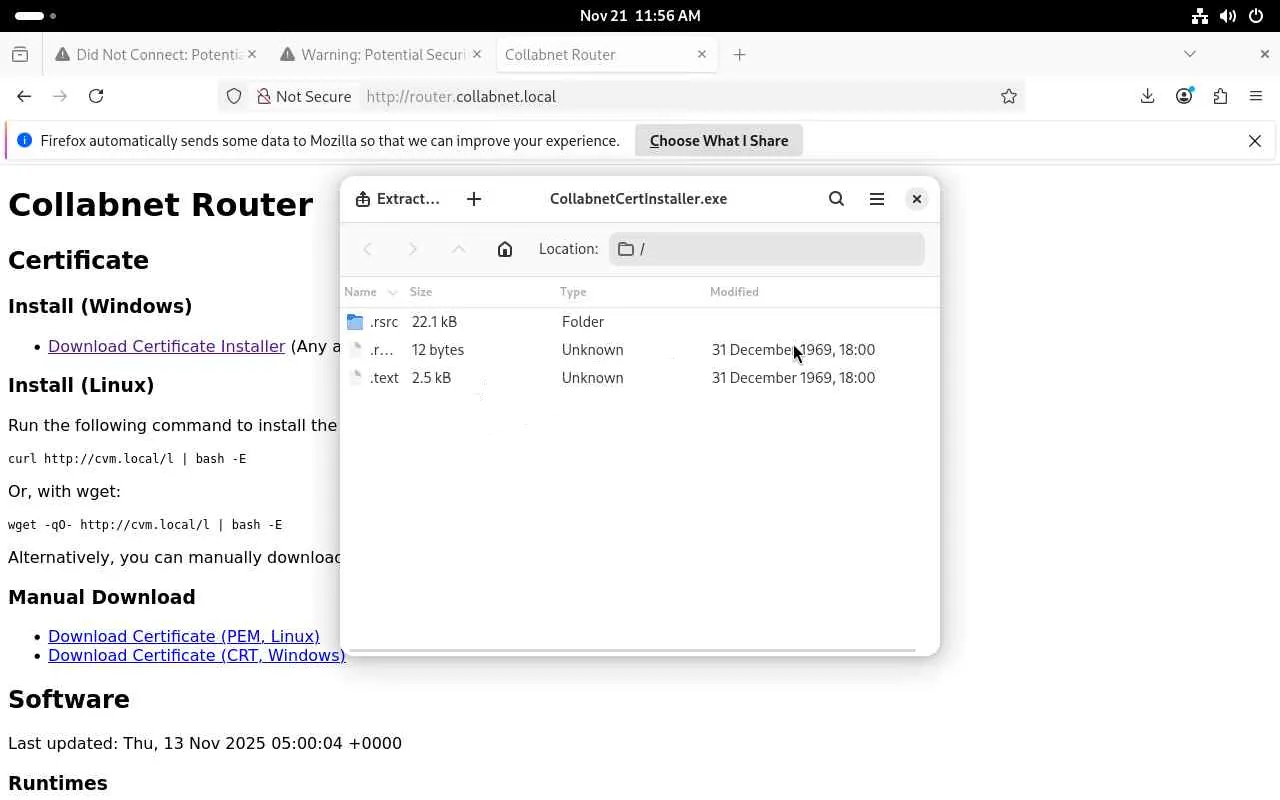Click the horizontal scrollbar of archive manager
The width and height of the screenshot is (1280, 800).
632,651
